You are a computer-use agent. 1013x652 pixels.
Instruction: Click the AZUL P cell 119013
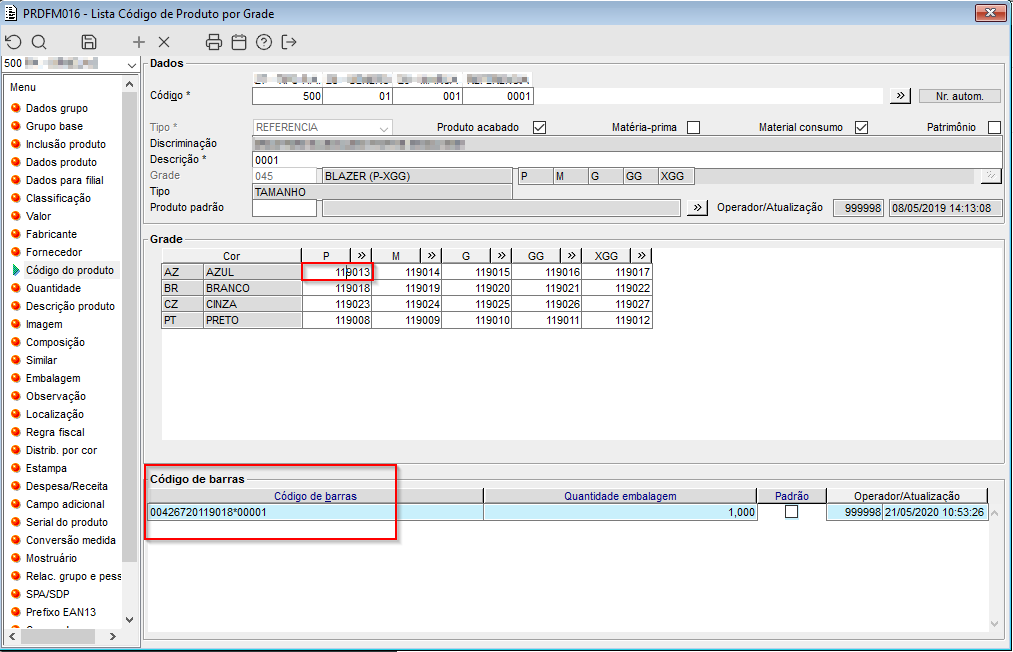(x=337, y=272)
